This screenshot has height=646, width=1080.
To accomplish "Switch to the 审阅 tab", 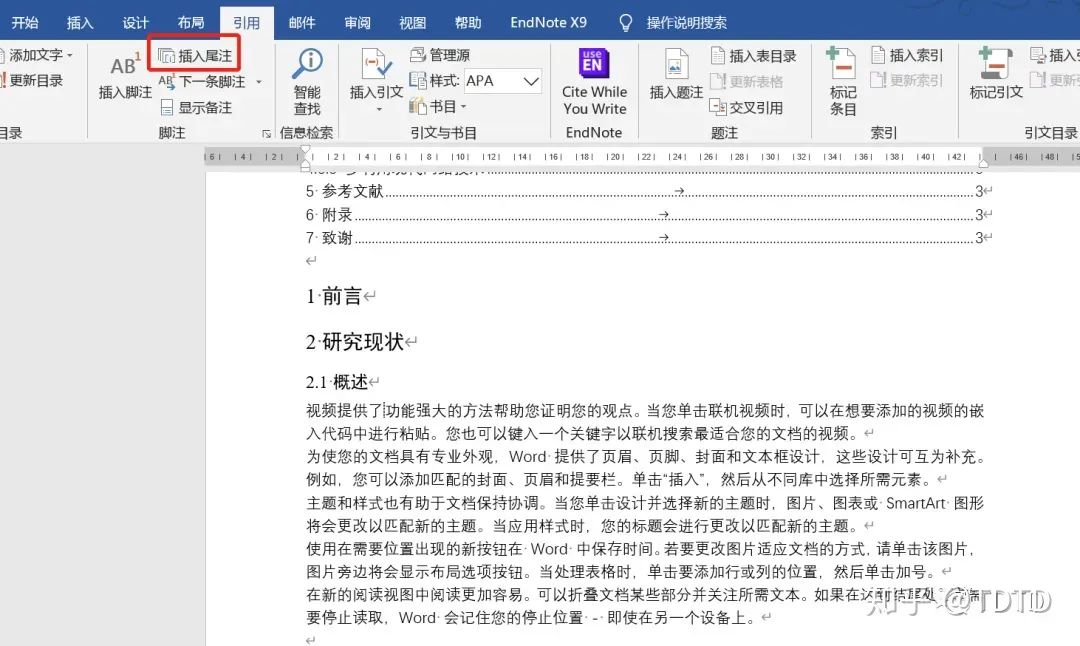I will pos(357,23).
